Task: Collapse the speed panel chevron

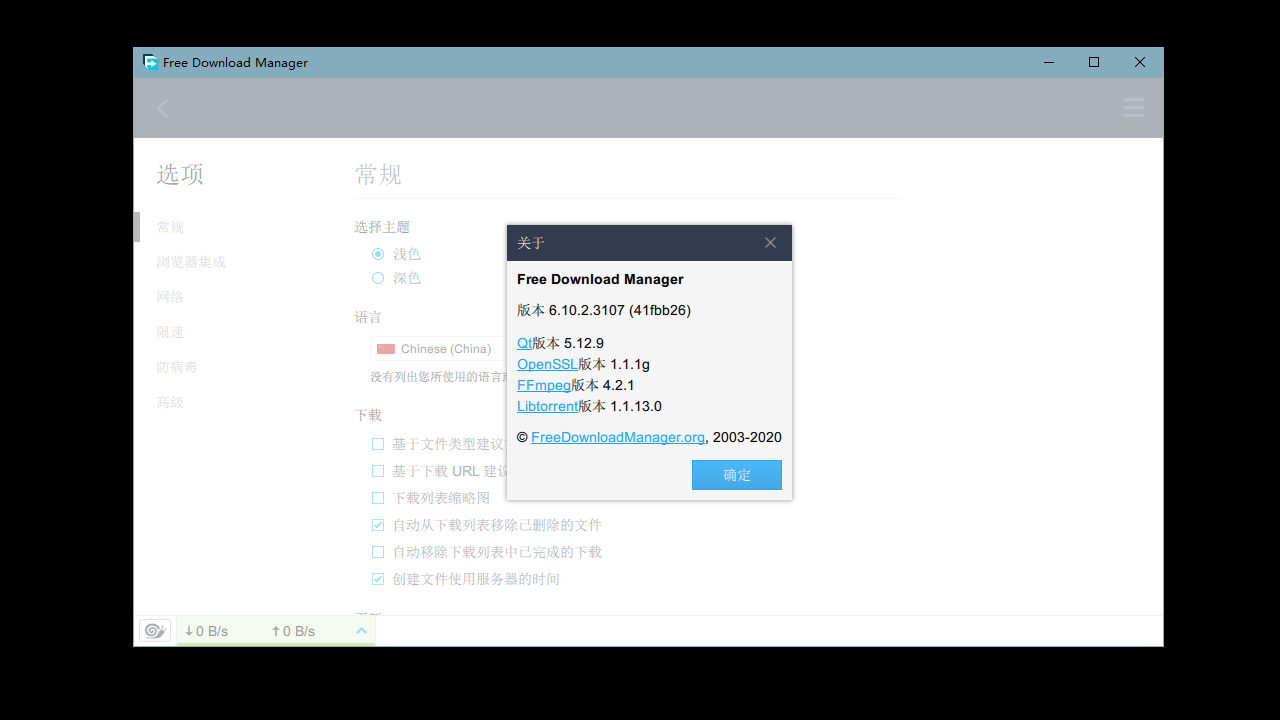Action: click(x=361, y=631)
